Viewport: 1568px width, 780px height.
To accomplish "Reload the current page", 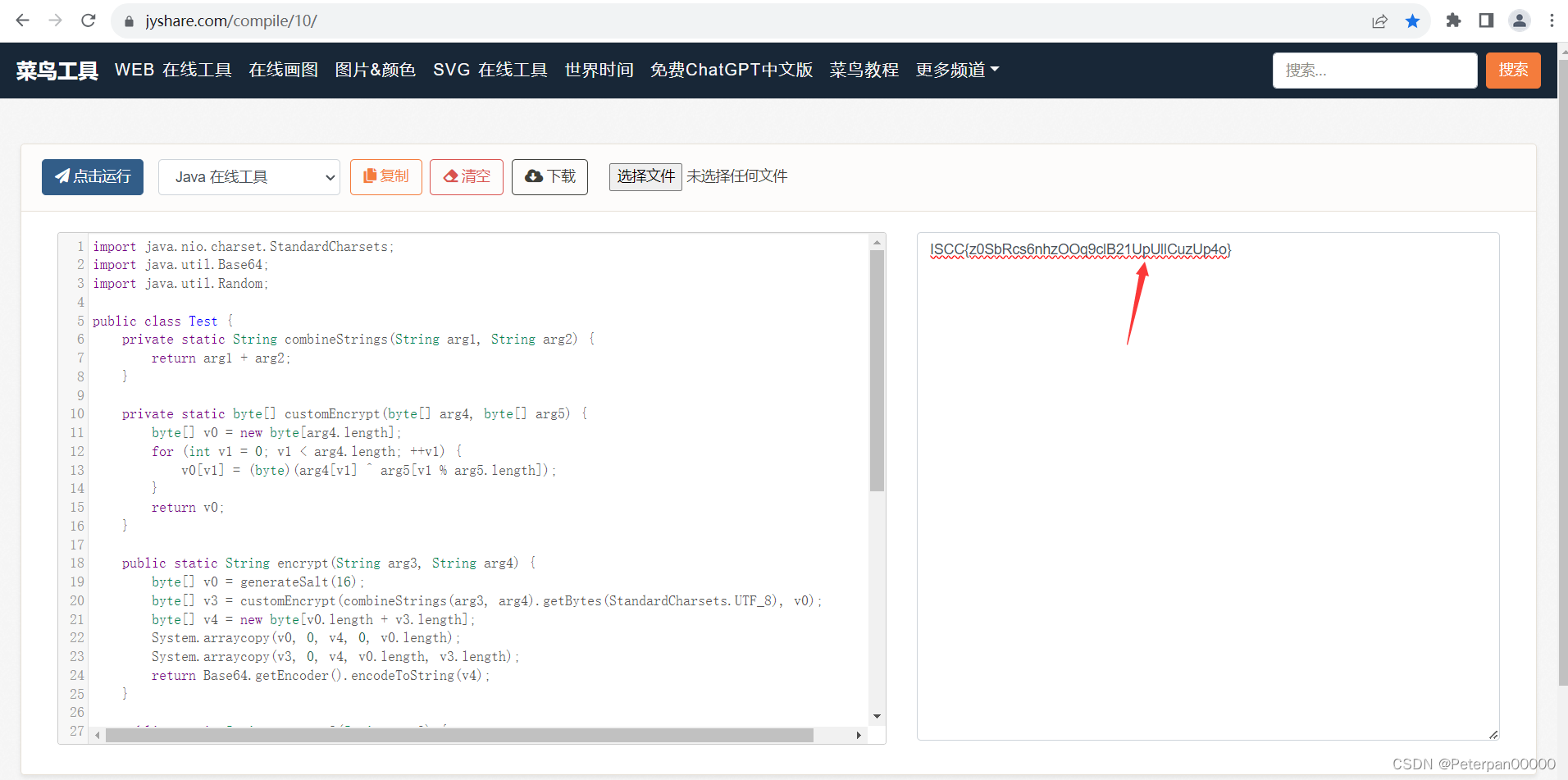I will pos(89,21).
